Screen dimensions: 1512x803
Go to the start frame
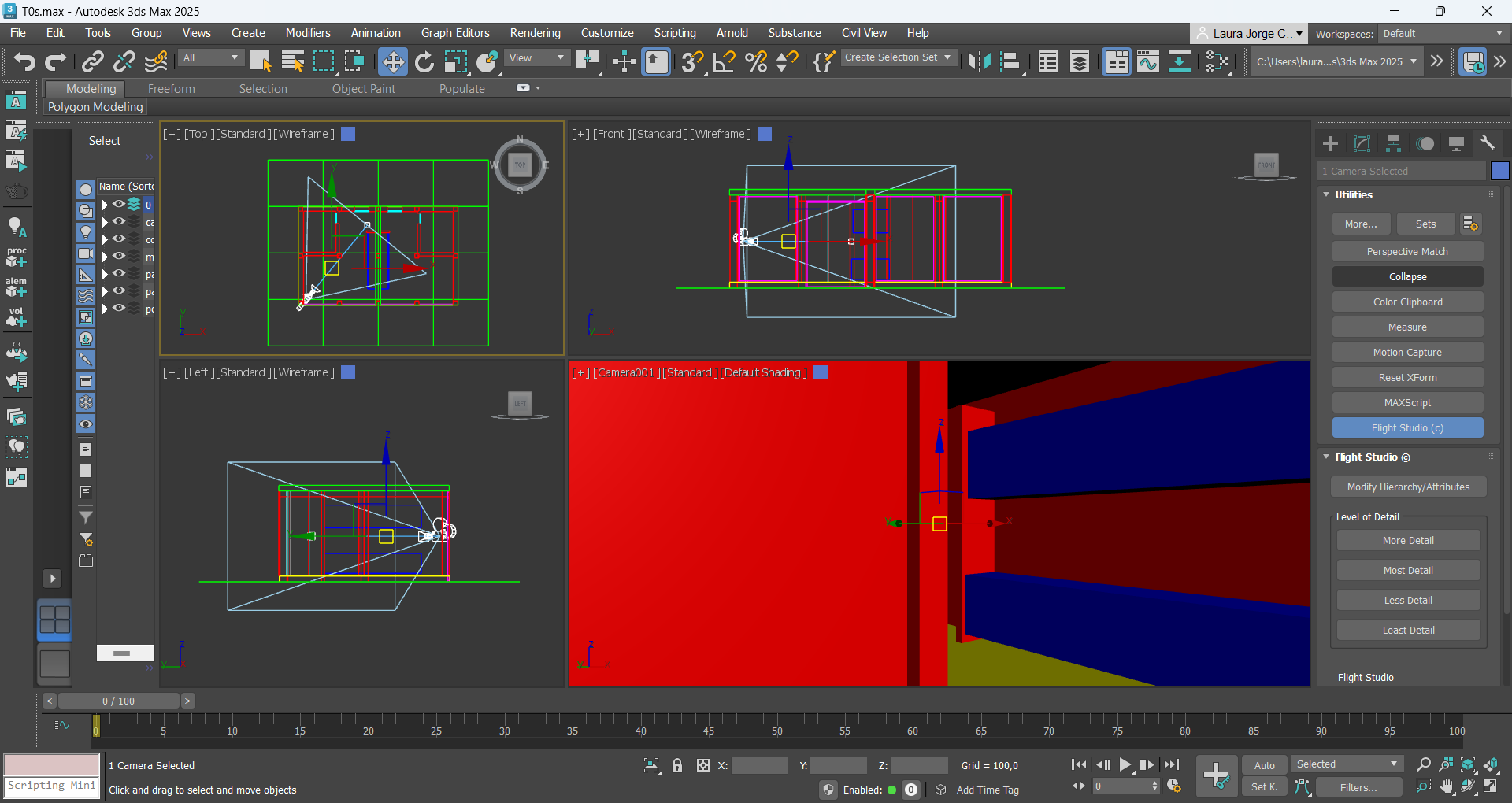click(x=1079, y=764)
